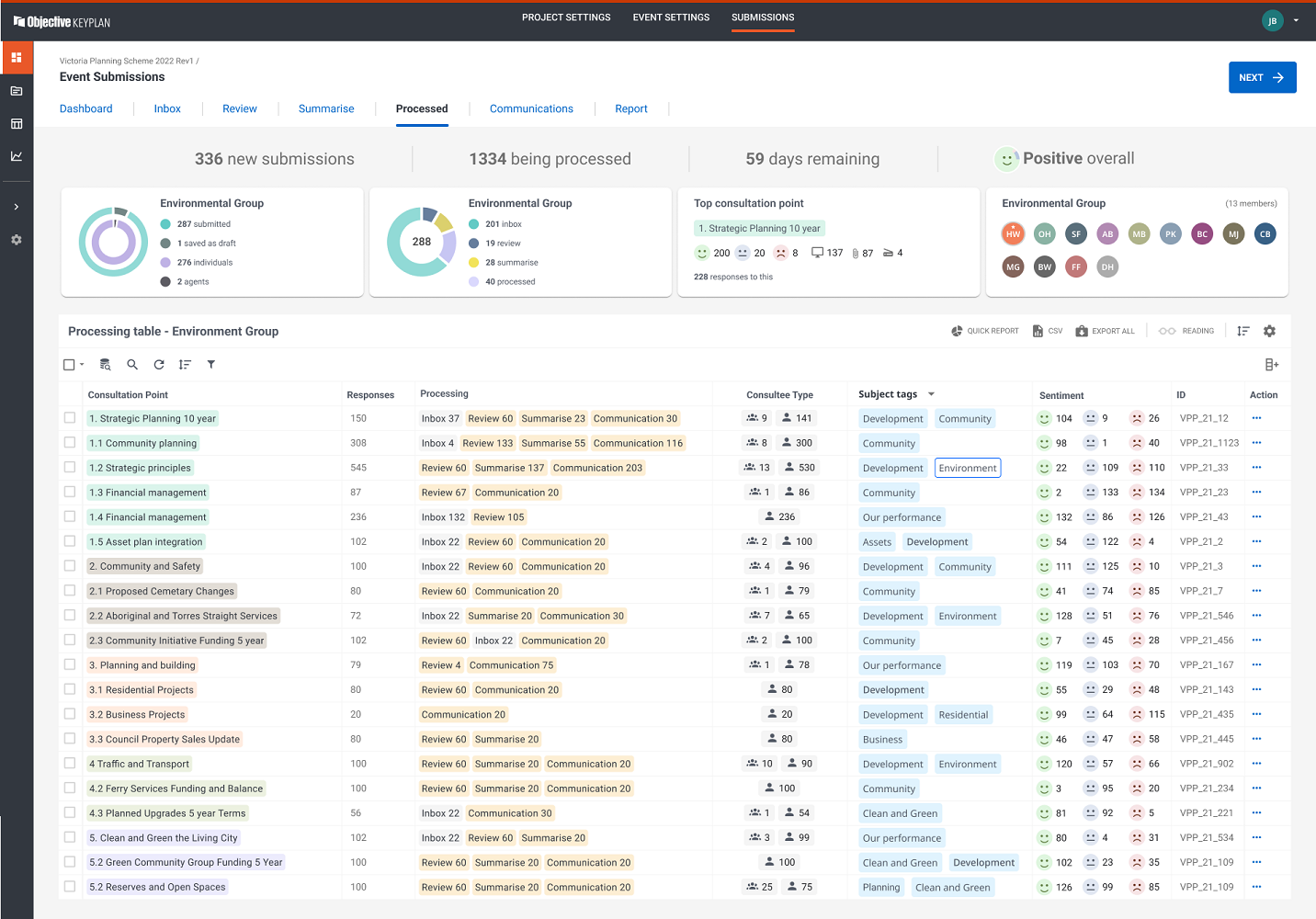Click the refresh icon in table toolbar

159,365
